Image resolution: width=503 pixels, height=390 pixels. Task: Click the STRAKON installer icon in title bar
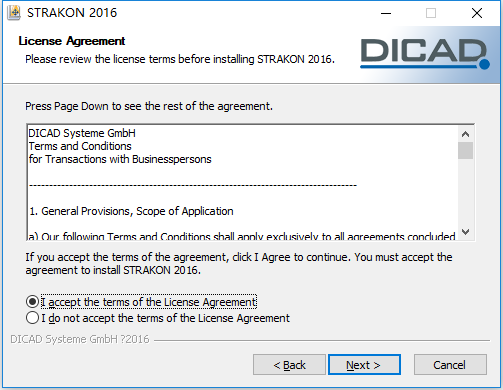click(x=14, y=13)
